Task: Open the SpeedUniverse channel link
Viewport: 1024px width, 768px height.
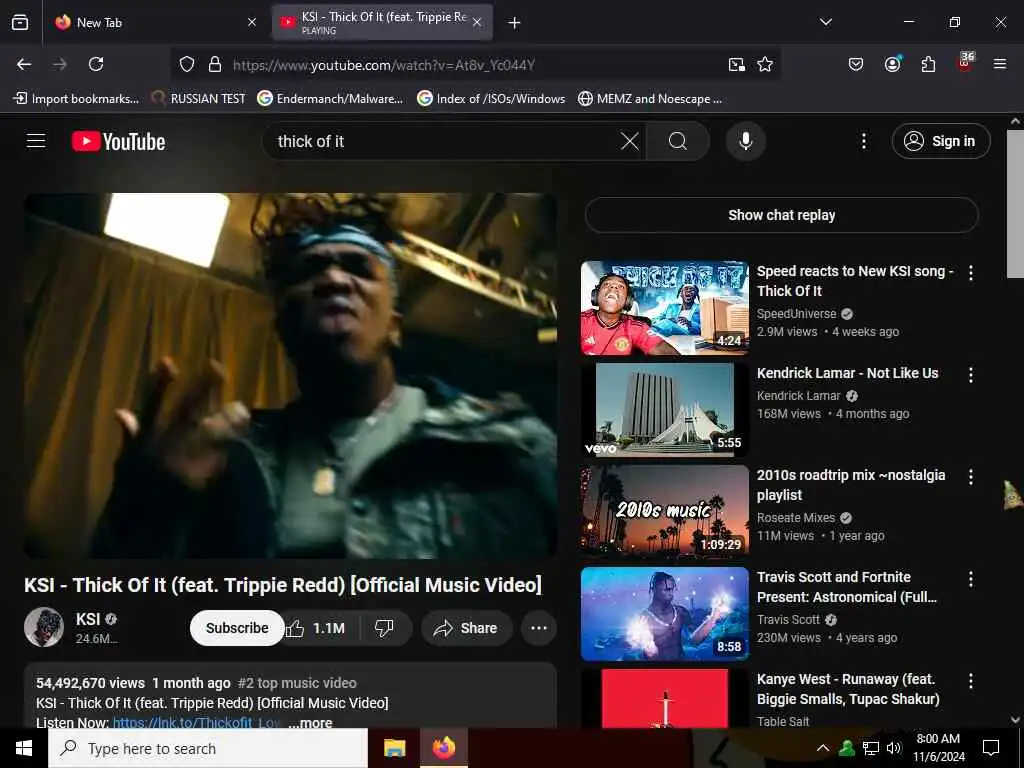Action: coord(796,313)
